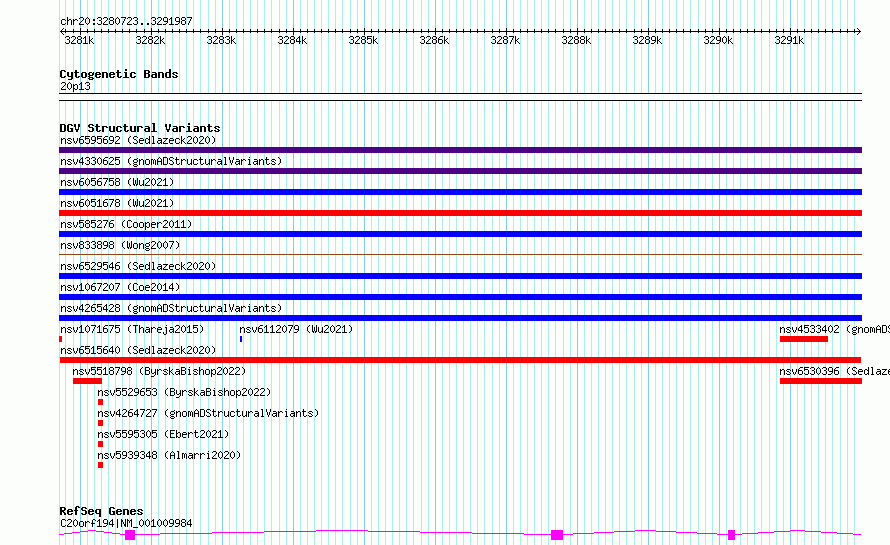Viewport: 890px width, 545px height.
Task: Select the blue bar under nsv6056758
Action: pyautogui.click(x=460, y=192)
